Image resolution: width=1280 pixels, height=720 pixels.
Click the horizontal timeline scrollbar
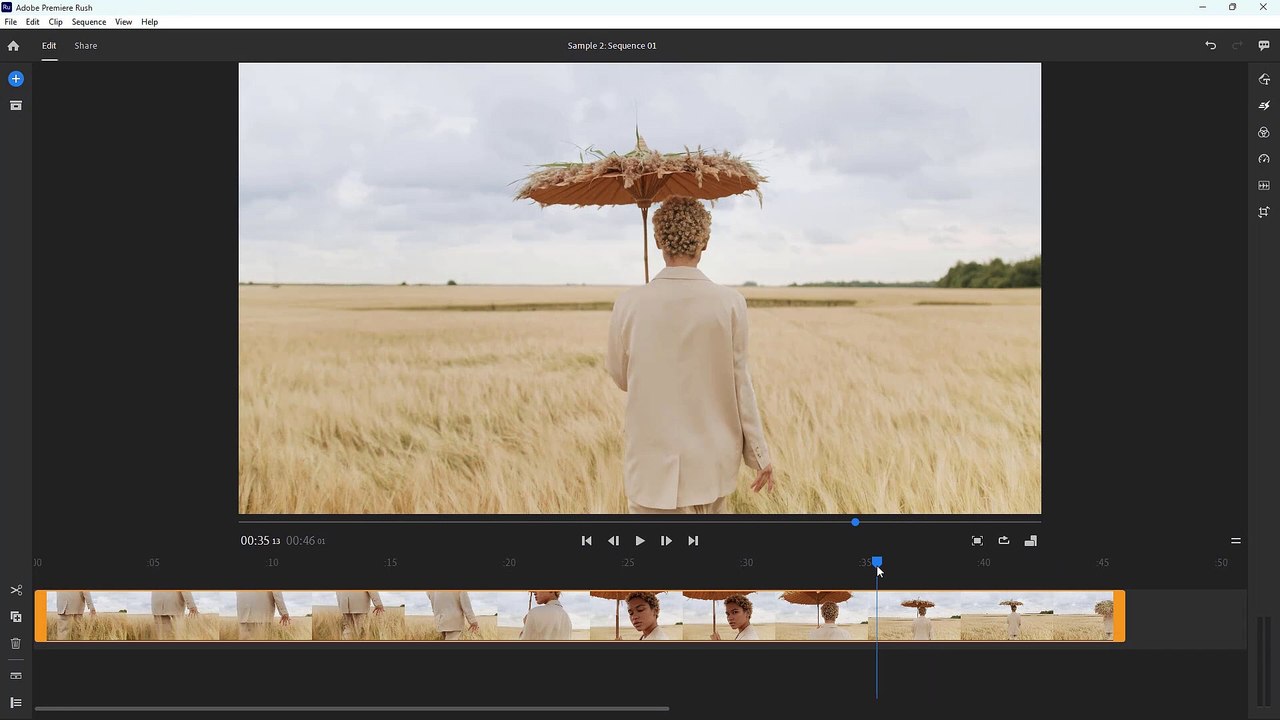point(352,709)
